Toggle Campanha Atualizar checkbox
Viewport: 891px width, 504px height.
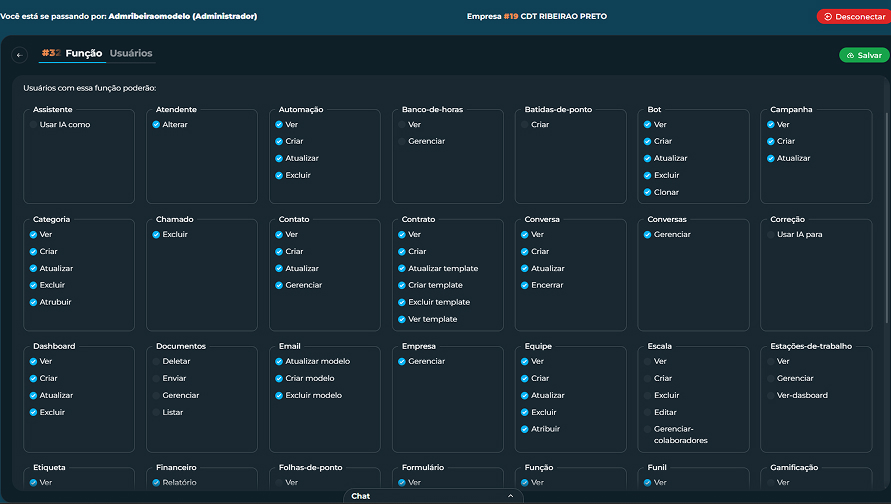click(x=771, y=159)
